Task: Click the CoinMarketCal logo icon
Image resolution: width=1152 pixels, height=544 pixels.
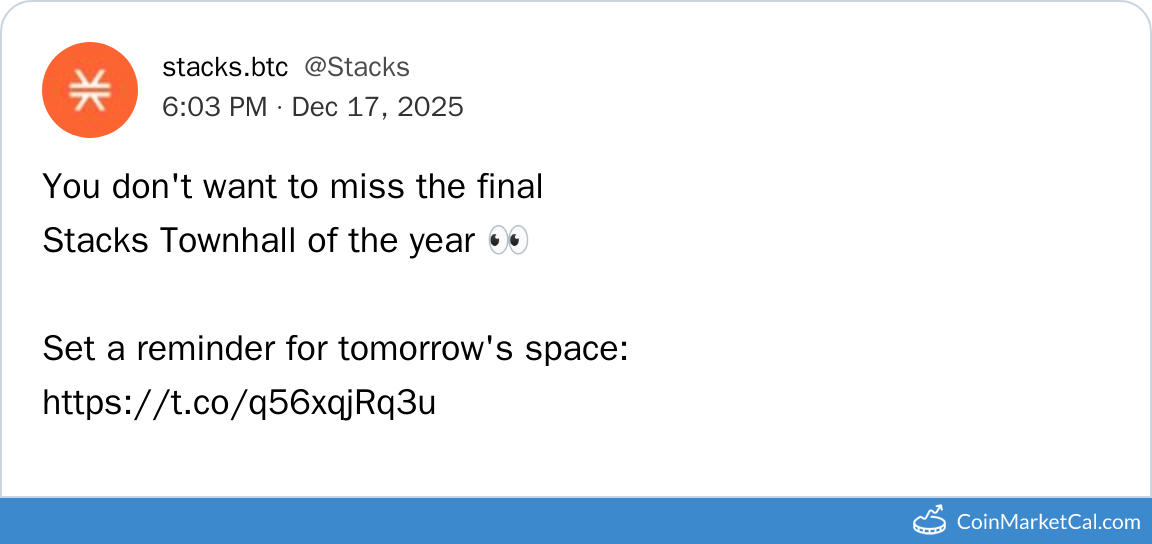Action: (x=930, y=520)
